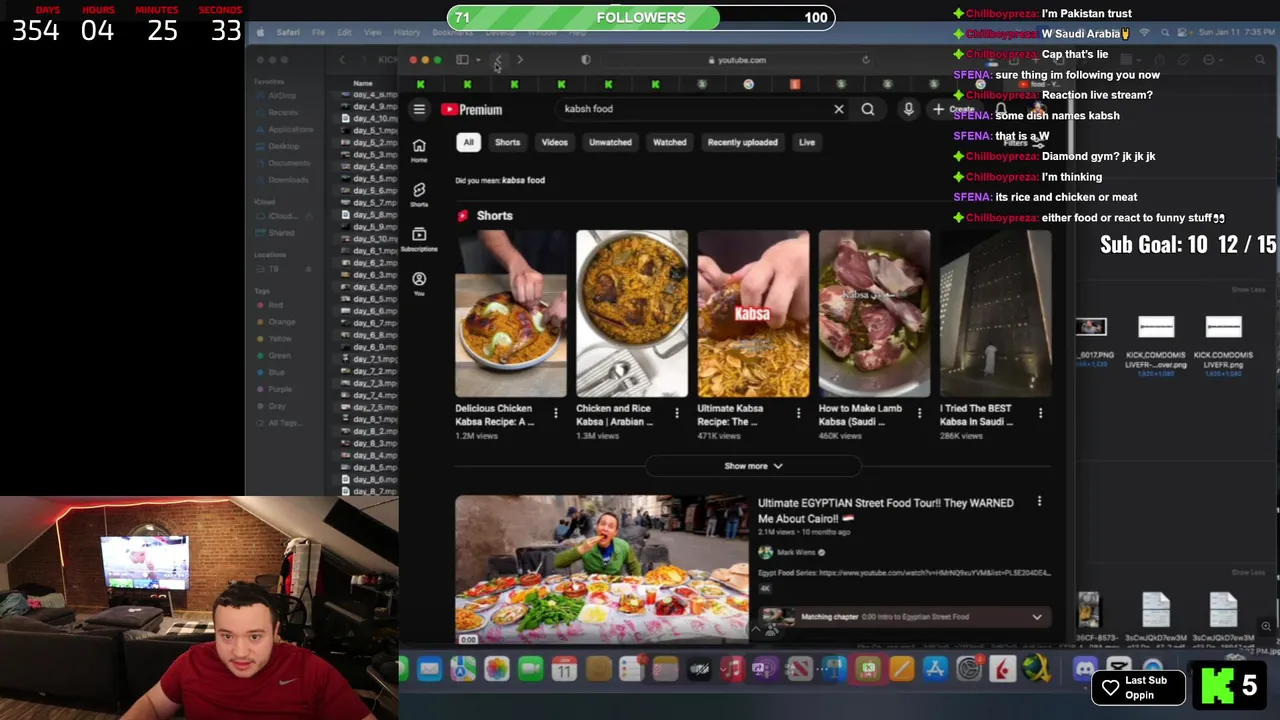Open Delicious Chicken Kabsa Recipe short thumbnail
Viewport: 1280px width, 720px height.
click(510, 314)
